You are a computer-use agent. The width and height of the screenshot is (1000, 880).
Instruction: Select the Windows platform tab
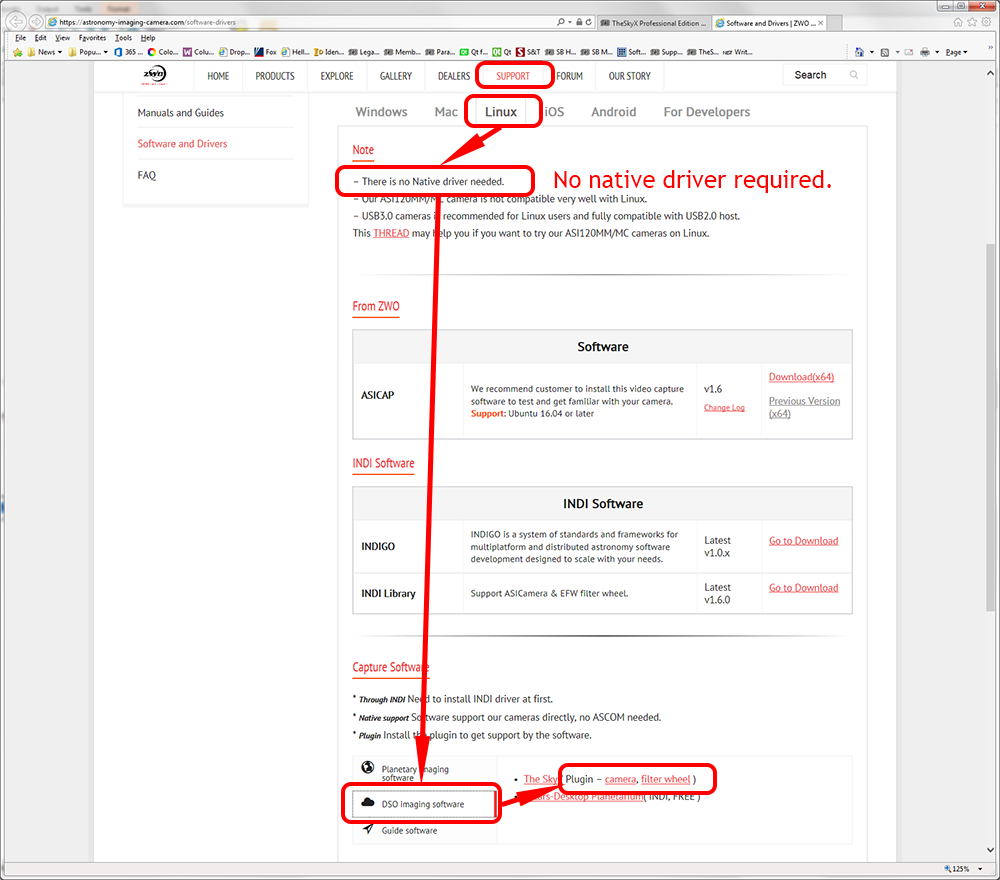(x=381, y=112)
